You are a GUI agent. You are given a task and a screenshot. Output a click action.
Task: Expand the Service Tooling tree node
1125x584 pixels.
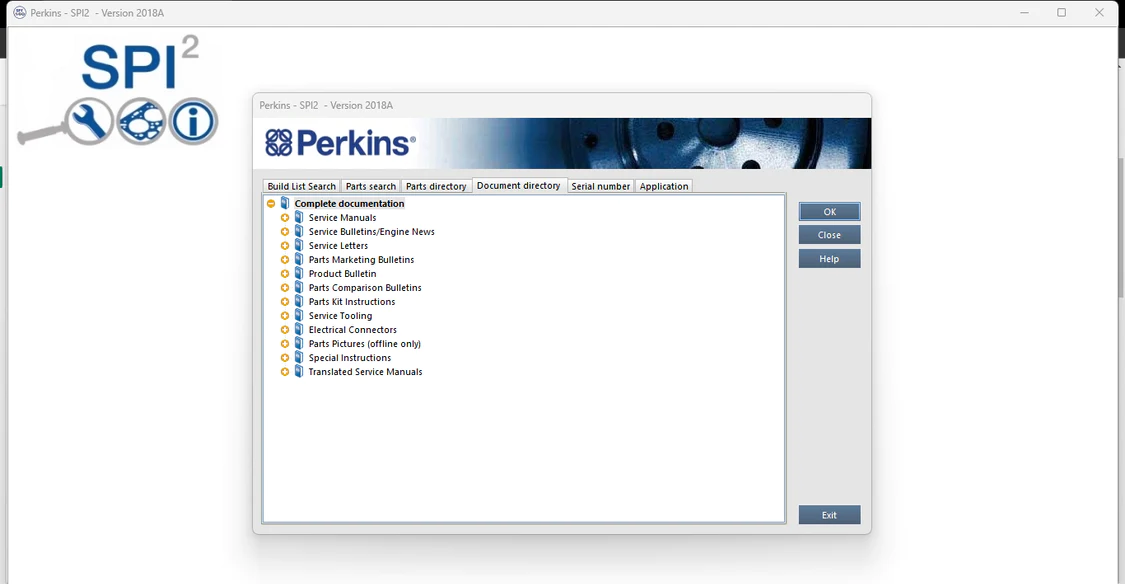[x=285, y=316]
